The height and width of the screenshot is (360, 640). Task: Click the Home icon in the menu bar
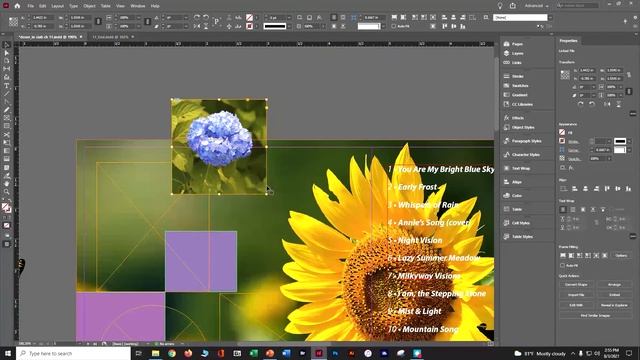coord(17,6)
